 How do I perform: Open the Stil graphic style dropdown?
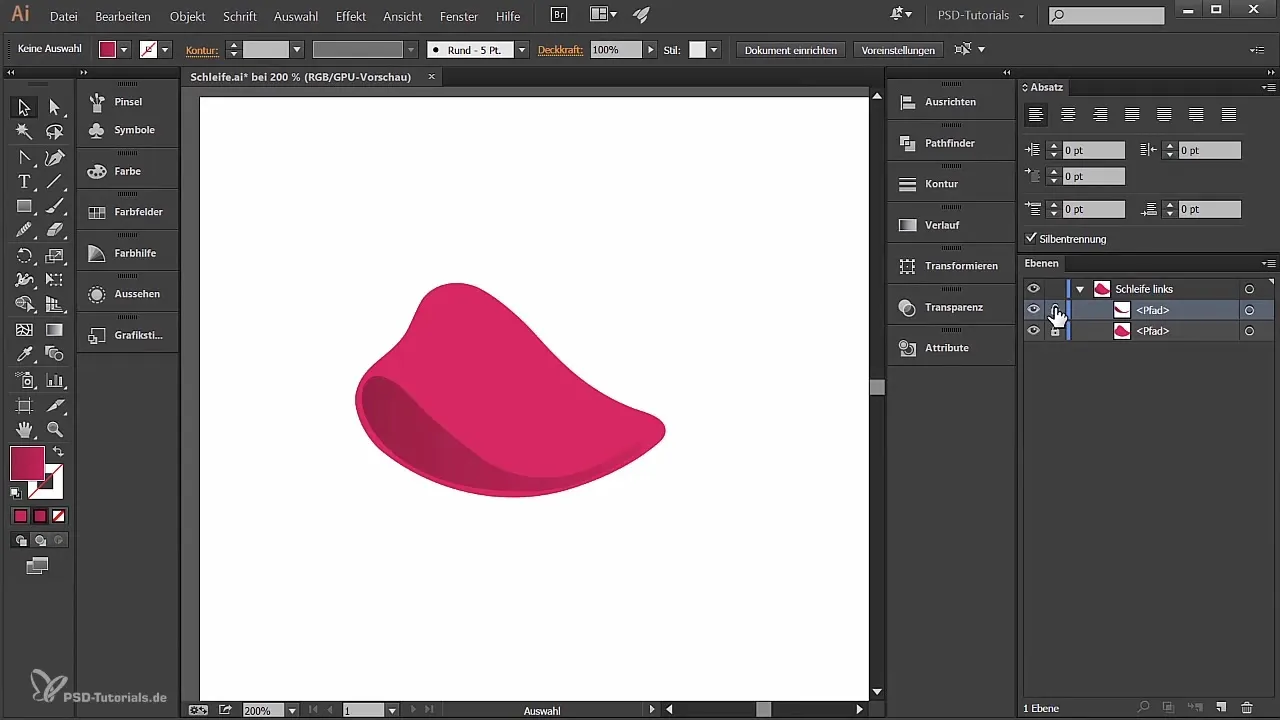point(714,49)
